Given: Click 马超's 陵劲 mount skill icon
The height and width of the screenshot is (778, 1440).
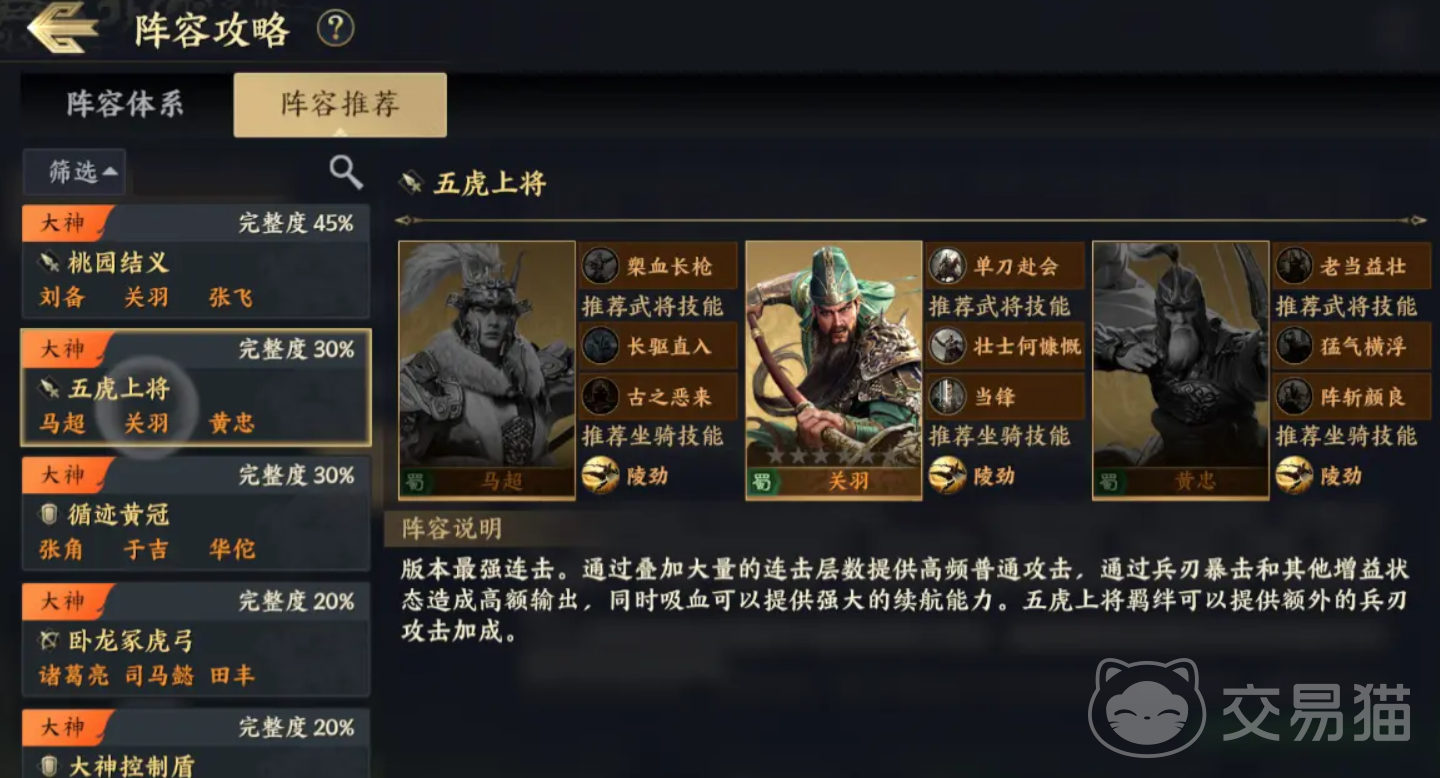Looking at the screenshot, I should click(x=601, y=475).
